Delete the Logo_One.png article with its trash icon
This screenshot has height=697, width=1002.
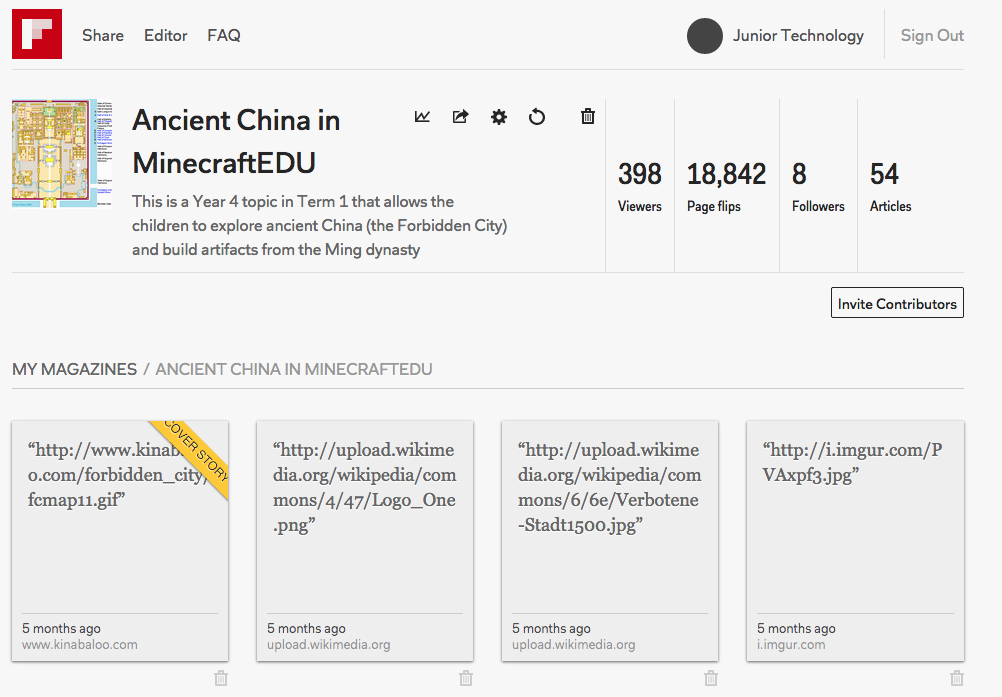click(x=466, y=678)
